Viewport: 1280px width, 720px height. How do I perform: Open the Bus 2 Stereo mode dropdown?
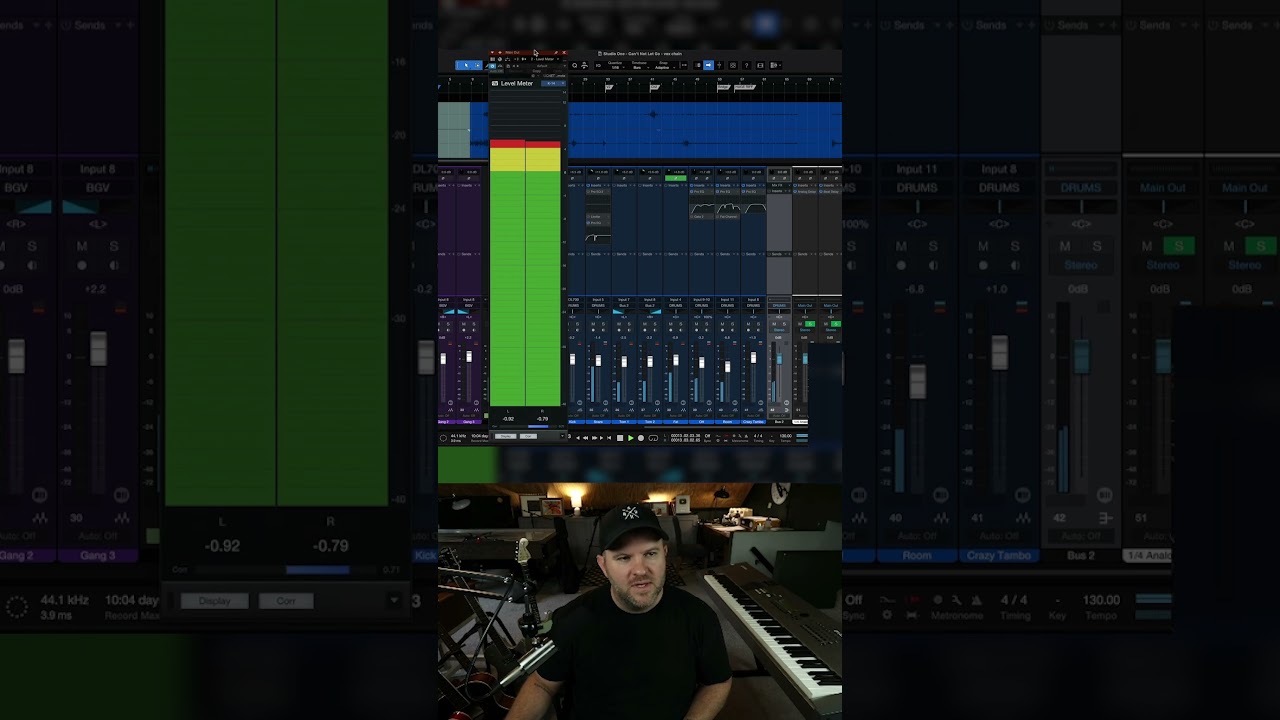[x=779, y=330]
